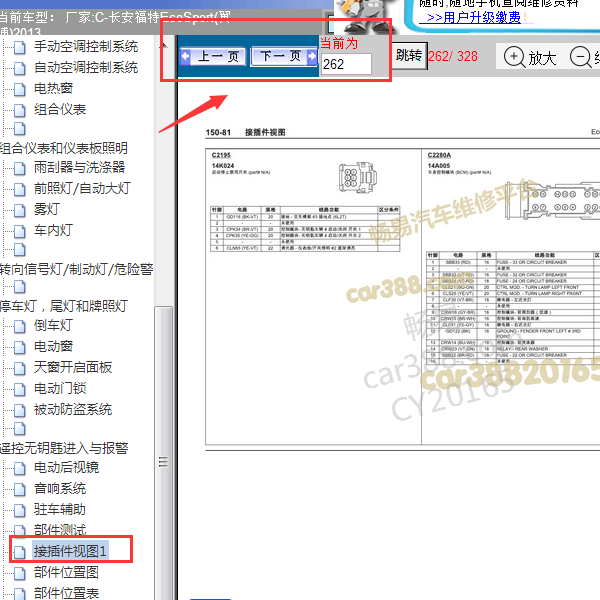Select 车内灯 in the tree
The width and height of the screenshot is (600, 600).
53,230
